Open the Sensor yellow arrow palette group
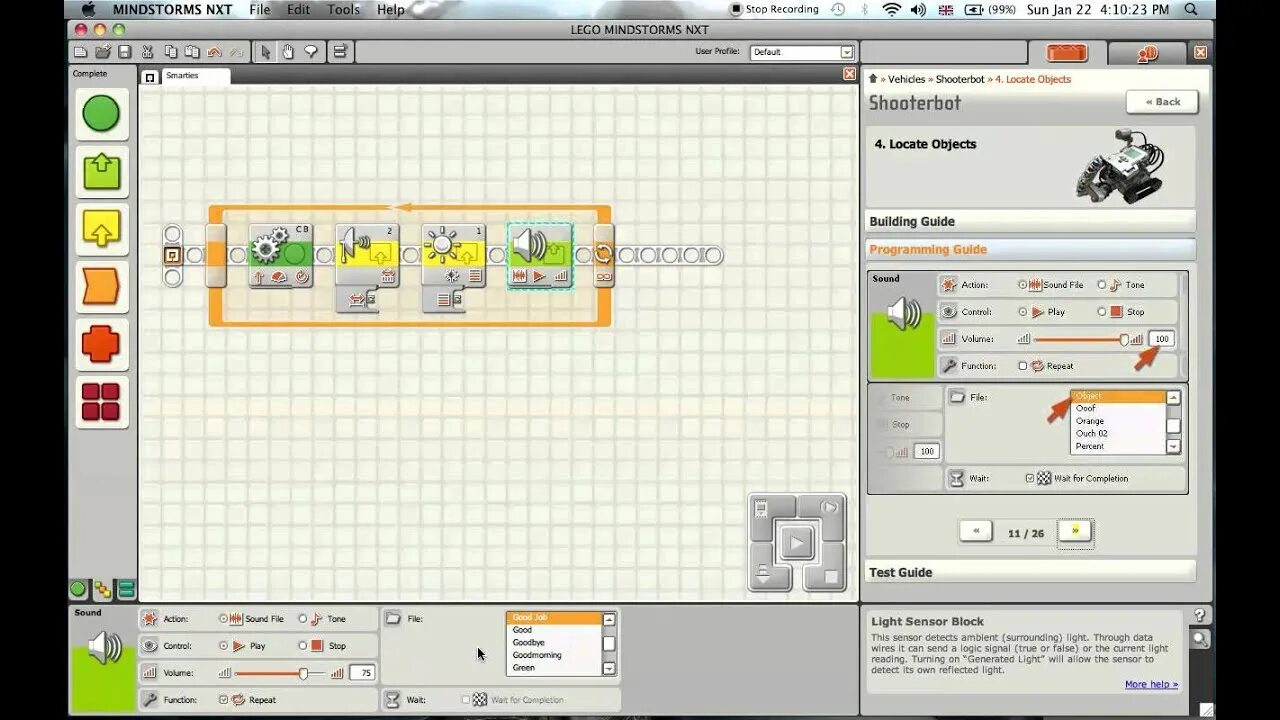The height and width of the screenshot is (720, 1280). (101, 229)
